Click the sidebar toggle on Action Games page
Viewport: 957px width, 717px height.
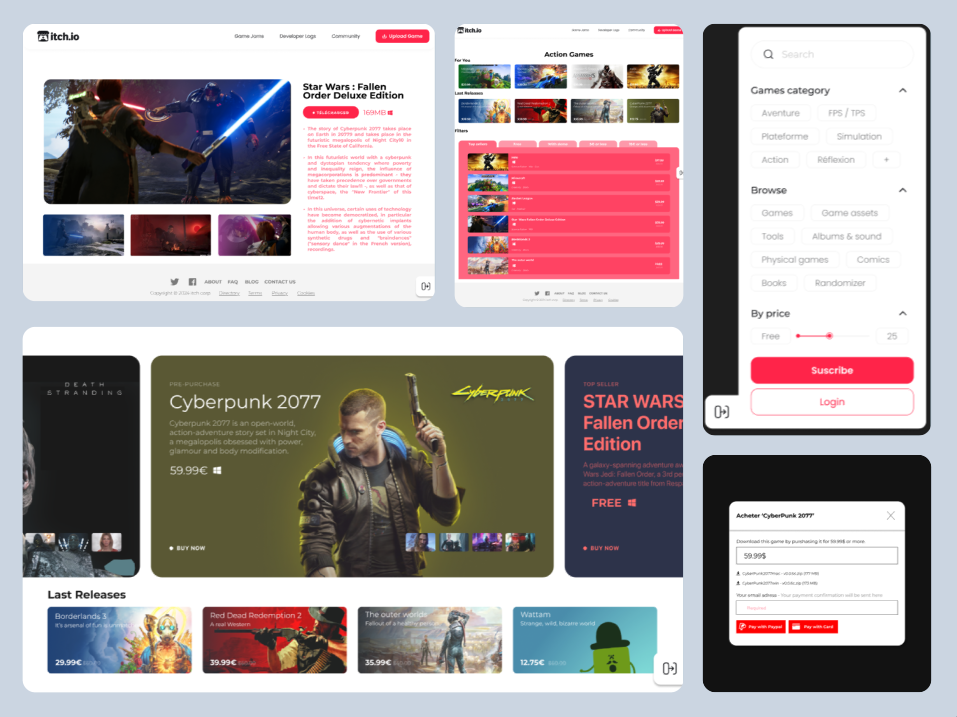pyautogui.click(x=680, y=173)
